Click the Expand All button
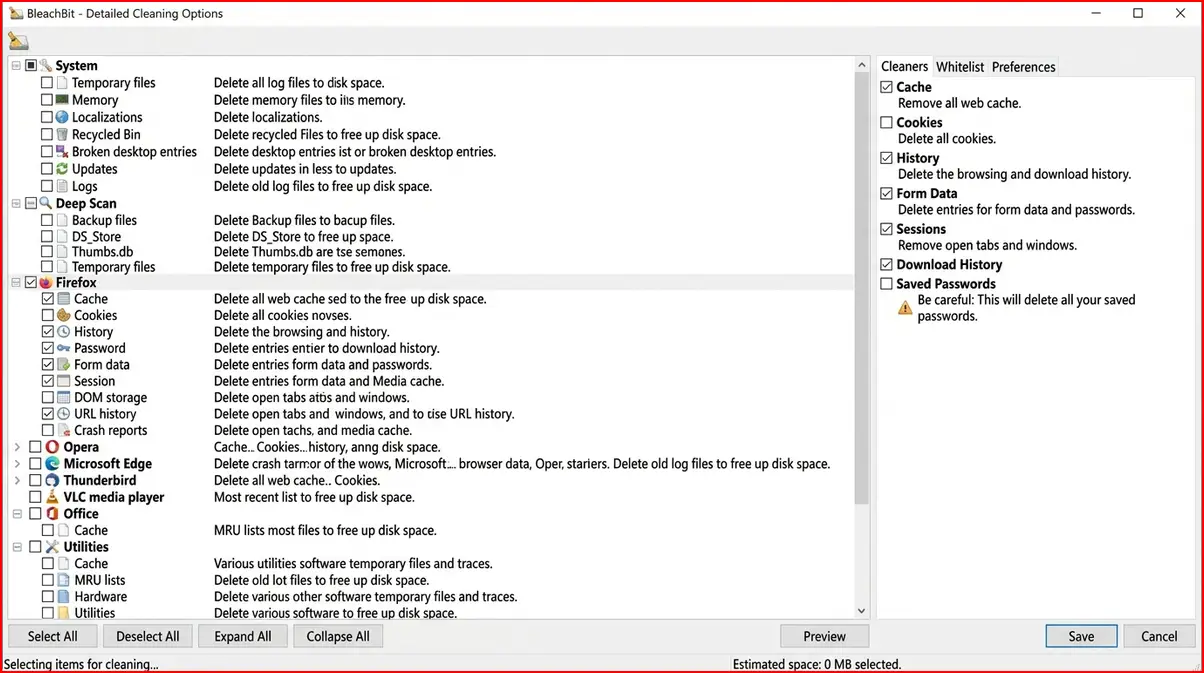The height and width of the screenshot is (673, 1204). 243,636
